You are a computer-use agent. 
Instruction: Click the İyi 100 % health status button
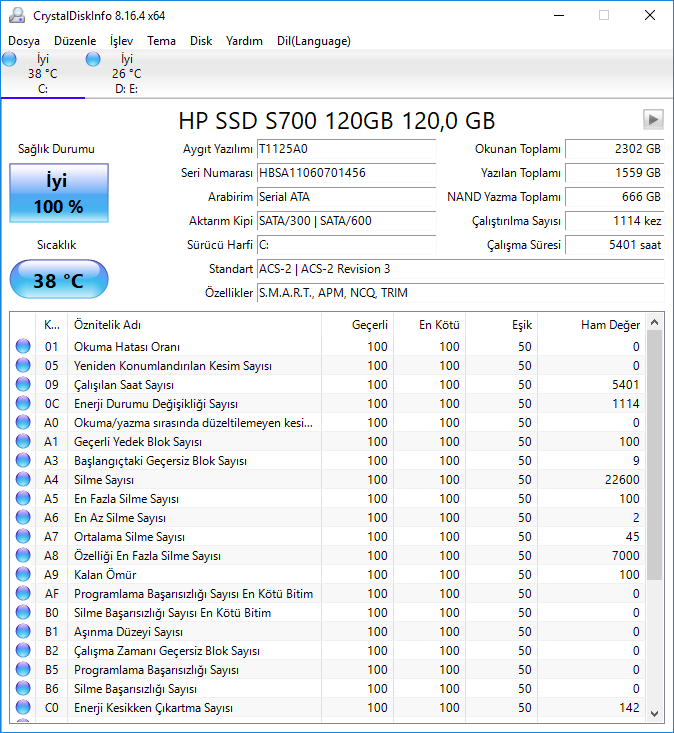coord(59,193)
